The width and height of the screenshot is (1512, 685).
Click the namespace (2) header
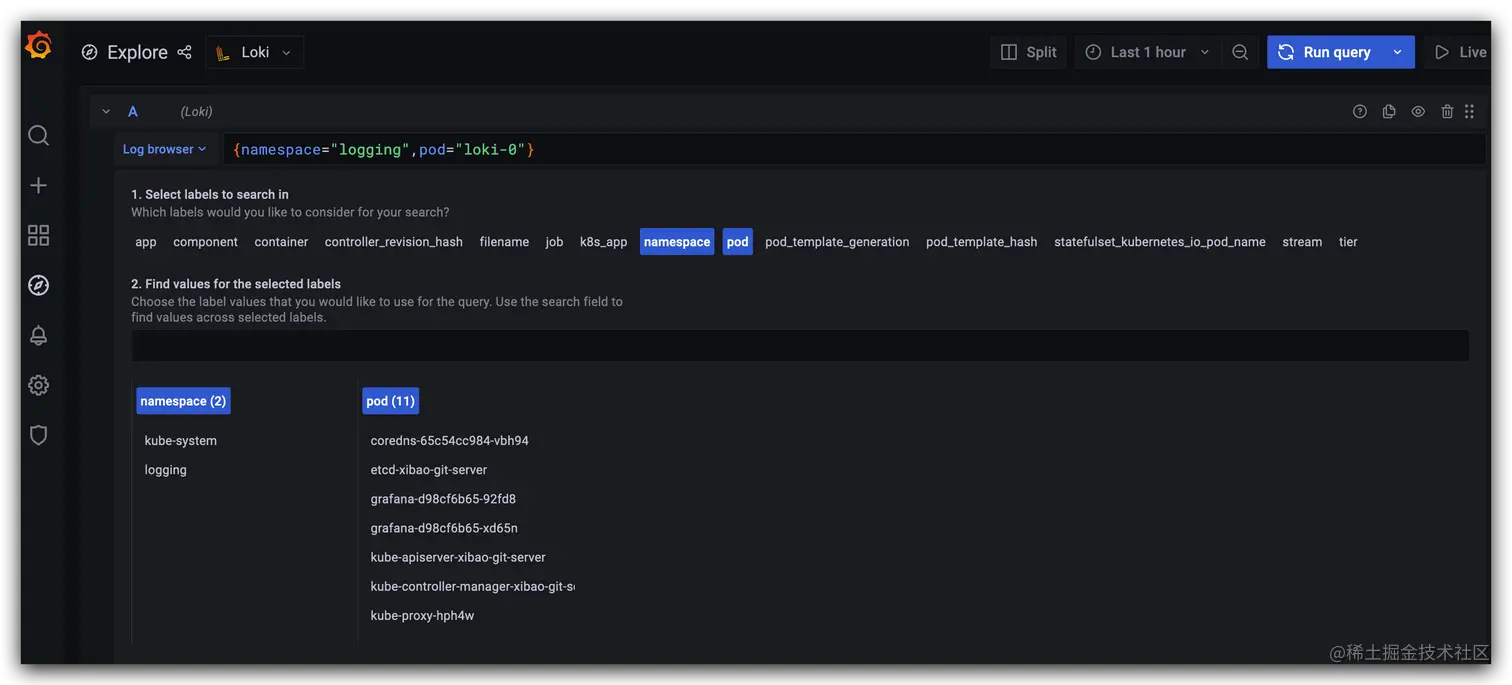(x=183, y=401)
